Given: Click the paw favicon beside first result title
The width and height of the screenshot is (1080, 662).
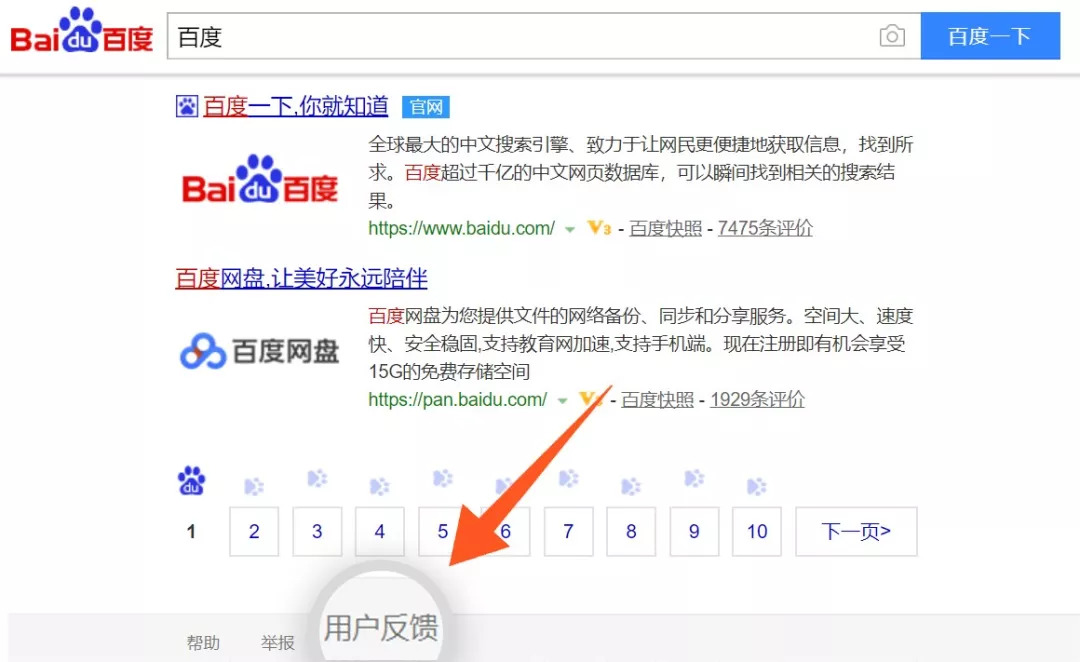Looking at the screenshot, I should coord(186,106).
